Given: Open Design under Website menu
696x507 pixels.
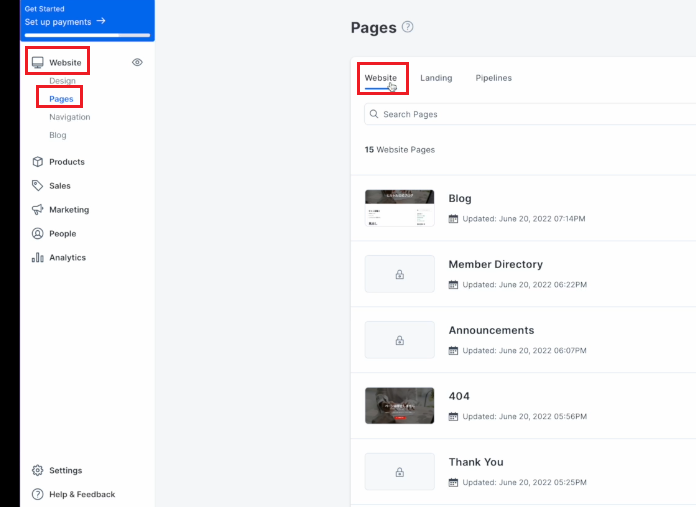Looking at the screenshot, I should tap(62, 81).
